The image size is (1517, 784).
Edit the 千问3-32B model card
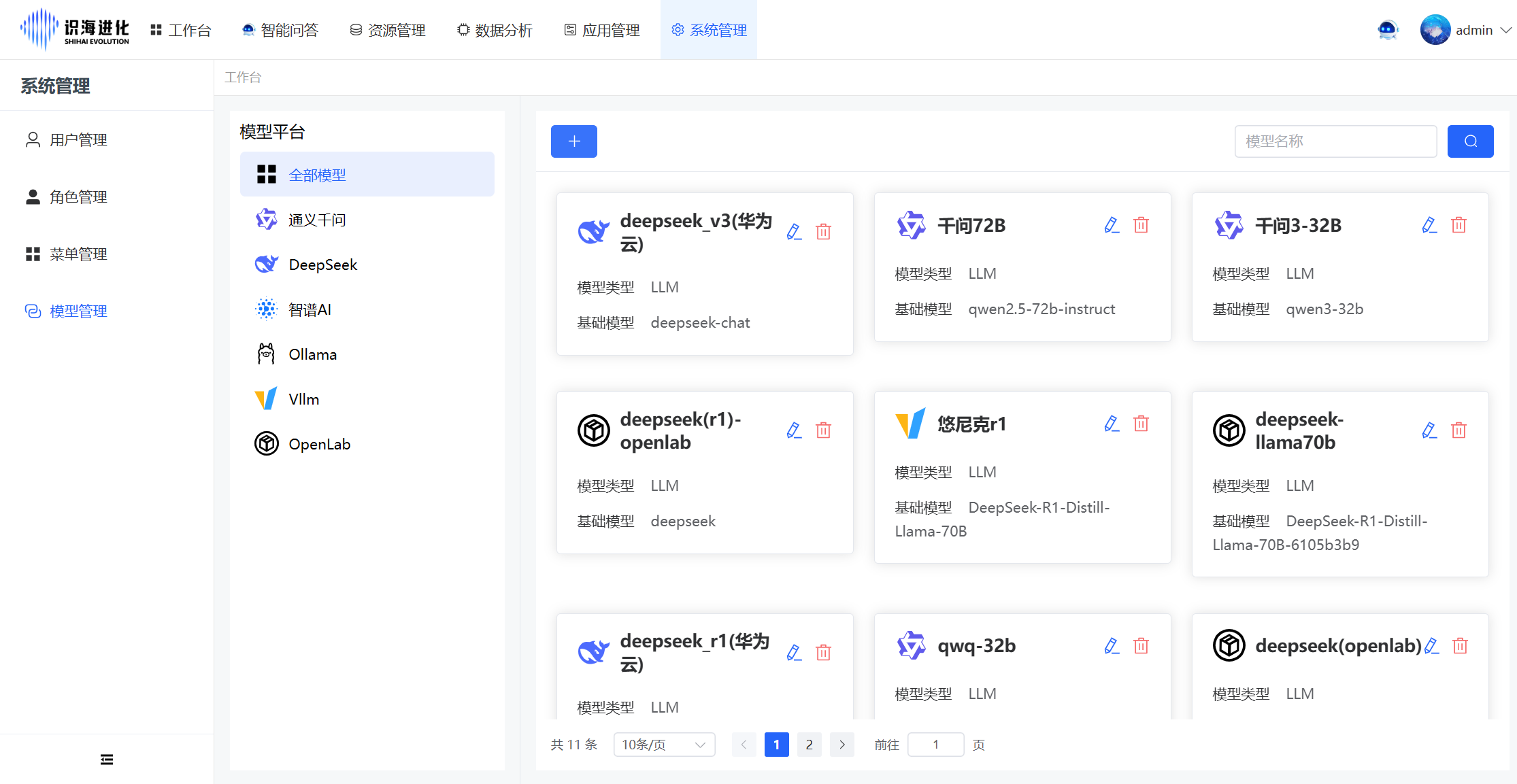[x=1429, y=225]
